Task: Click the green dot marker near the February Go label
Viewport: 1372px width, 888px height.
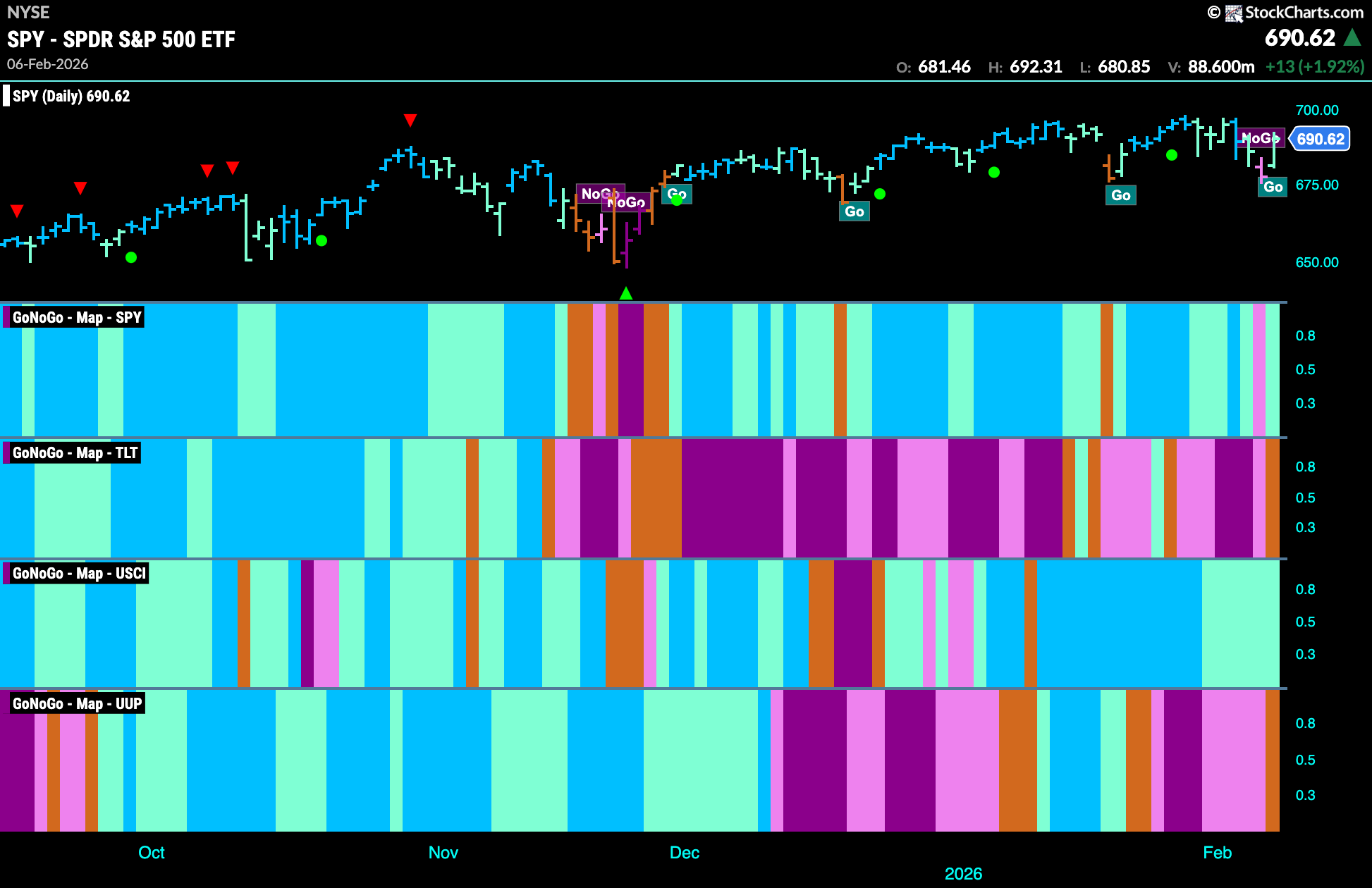Action: click(x=1172, y=154)
